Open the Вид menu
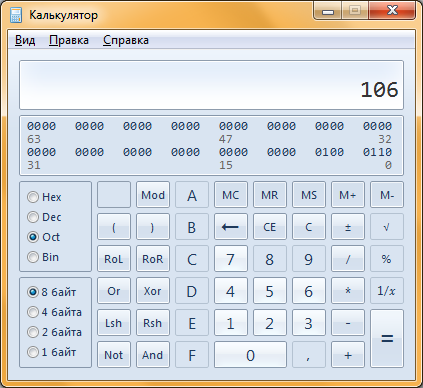423x388 pixels. pyautogui.click(x=25, y=40)
